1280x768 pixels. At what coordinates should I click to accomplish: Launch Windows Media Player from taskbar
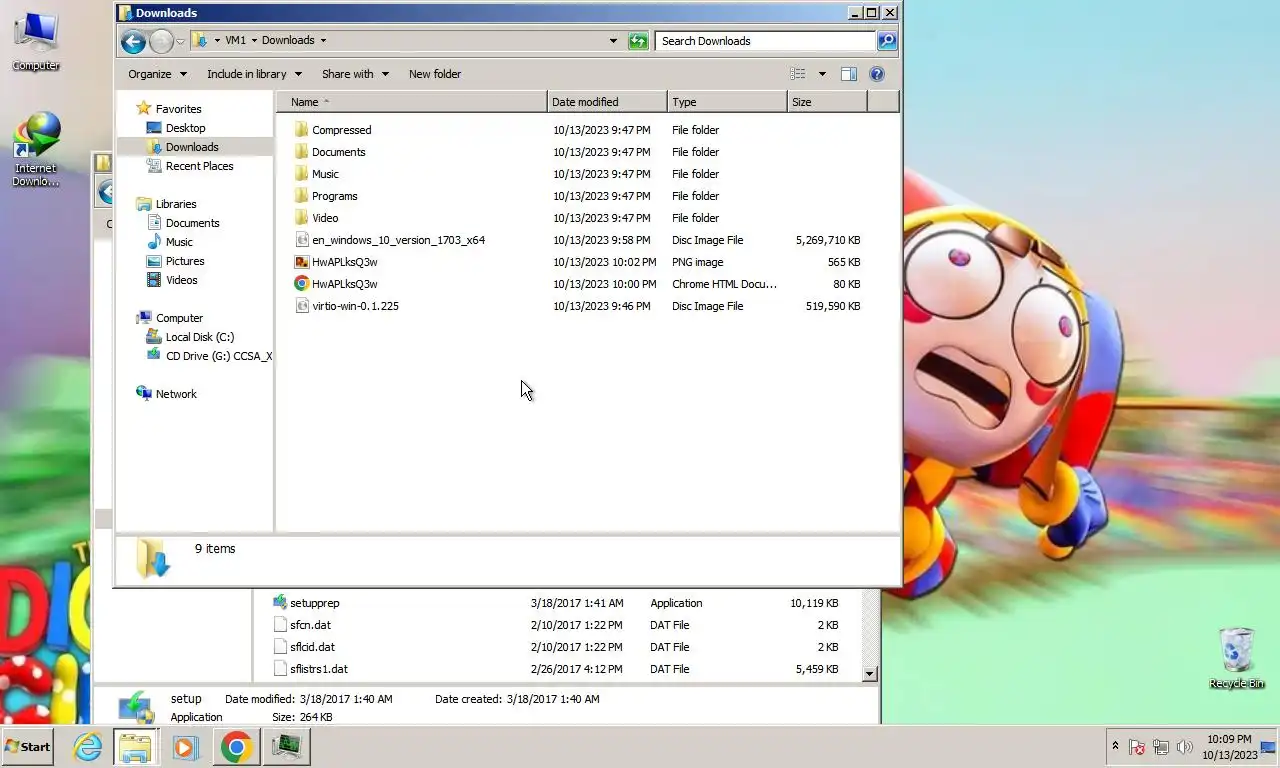point(185,747)
